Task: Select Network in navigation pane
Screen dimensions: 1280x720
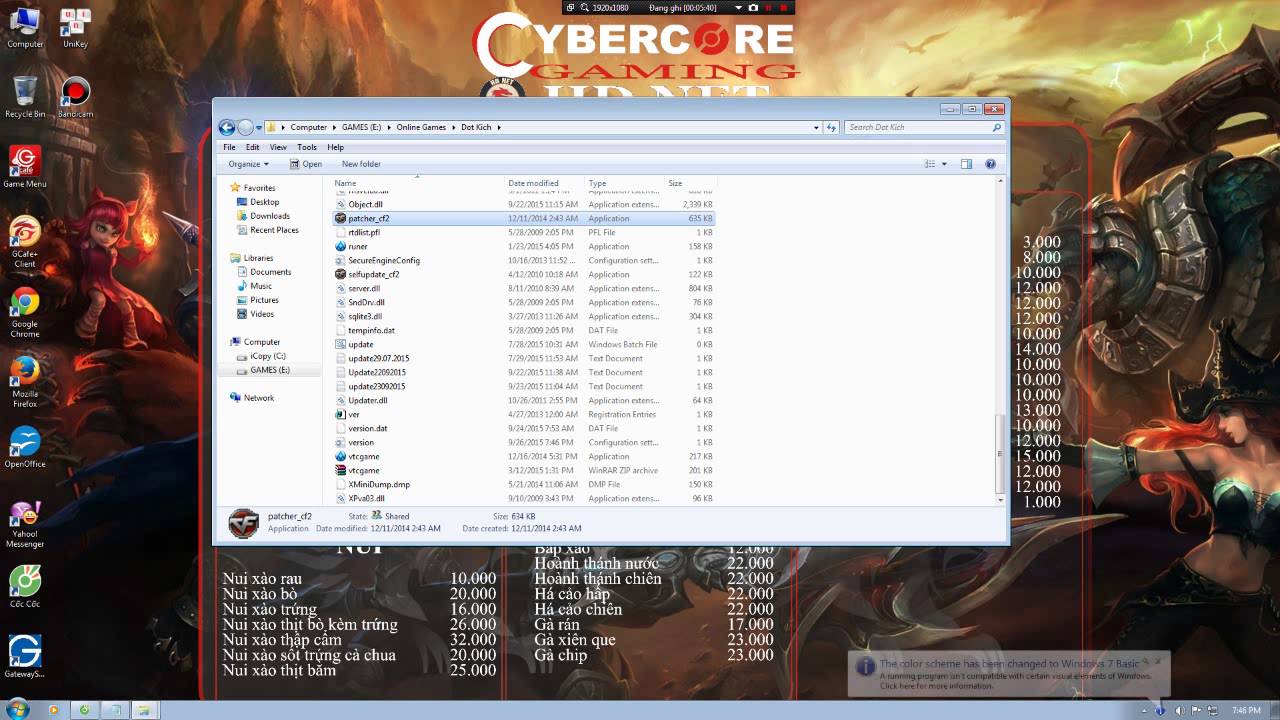Action: click(x=258, y=398)
